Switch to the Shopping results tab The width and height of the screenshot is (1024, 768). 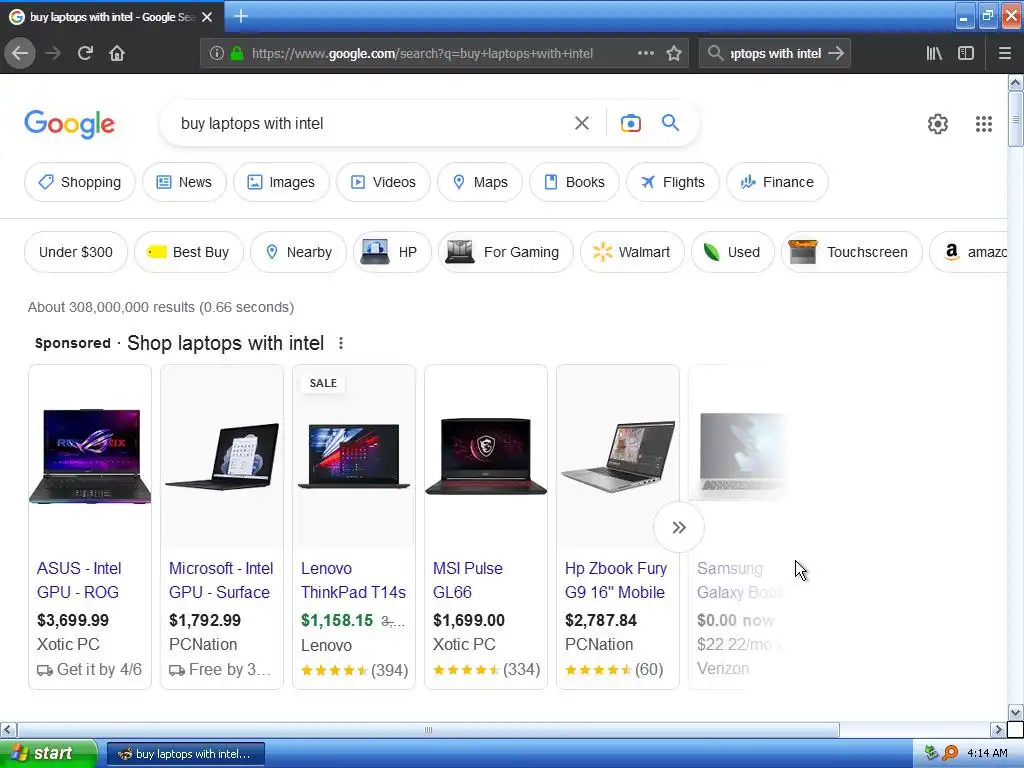click(80, 182)
